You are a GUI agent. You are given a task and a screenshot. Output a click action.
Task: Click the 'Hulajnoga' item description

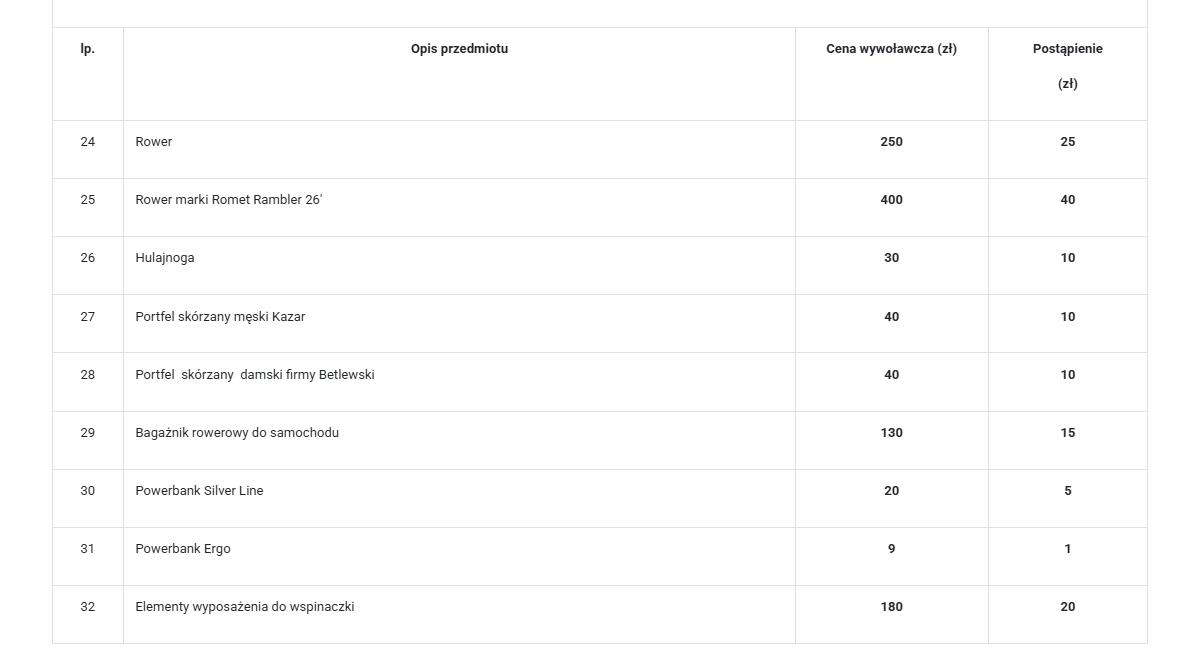(x=165, y=258)
